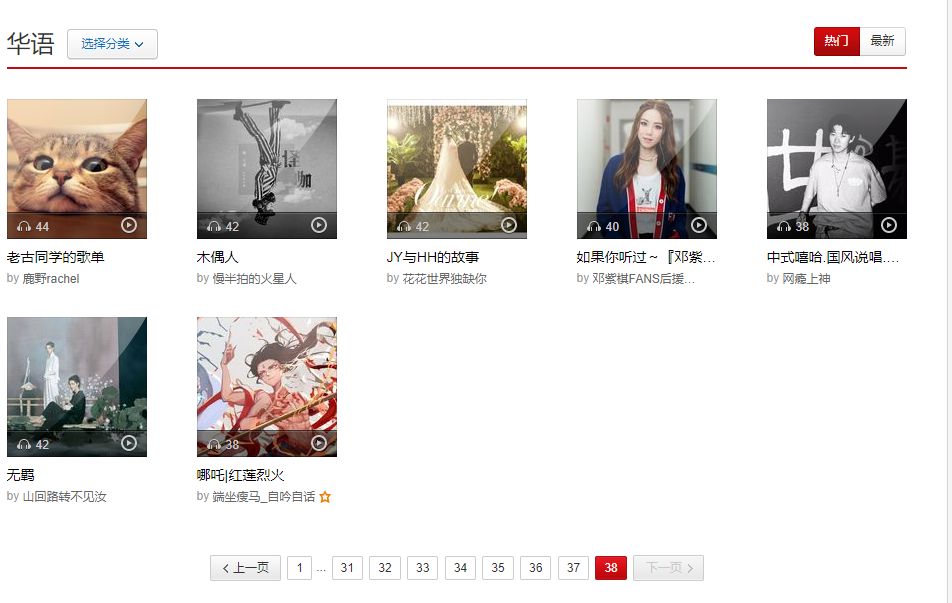This screenshot has height=603, width=952.
Task: Switch to the 最新 tab
Action: coord(882,41)
